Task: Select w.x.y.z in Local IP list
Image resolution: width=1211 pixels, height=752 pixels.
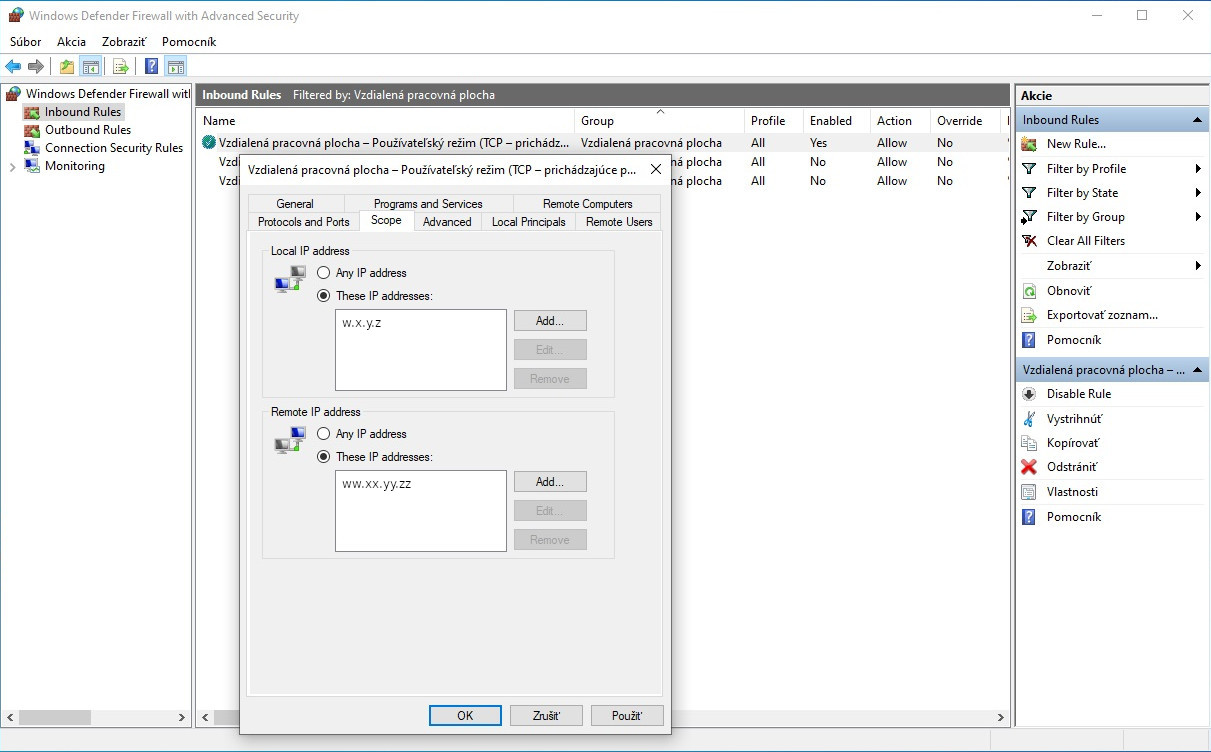Action: pyautogui.click(x=361, y=322)
